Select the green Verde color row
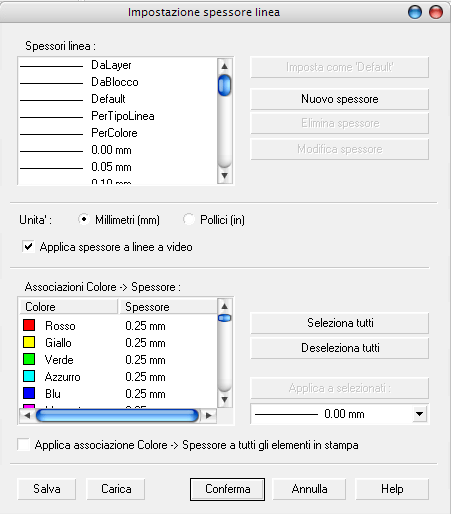Screen dimensions: 451x514 point(118,360)
